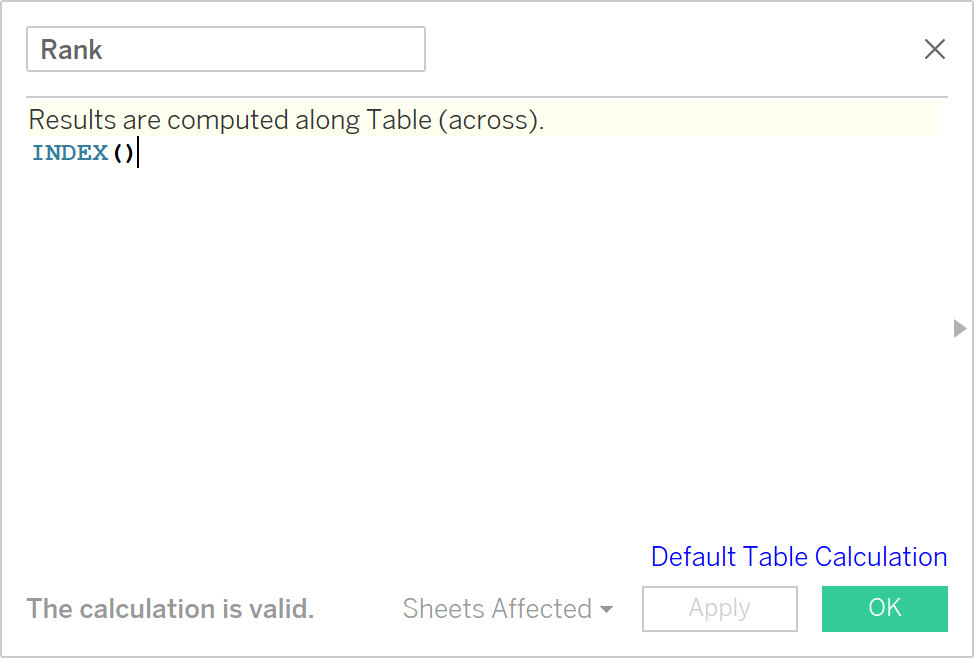Click the calculation validity status message

click(170, 609)
